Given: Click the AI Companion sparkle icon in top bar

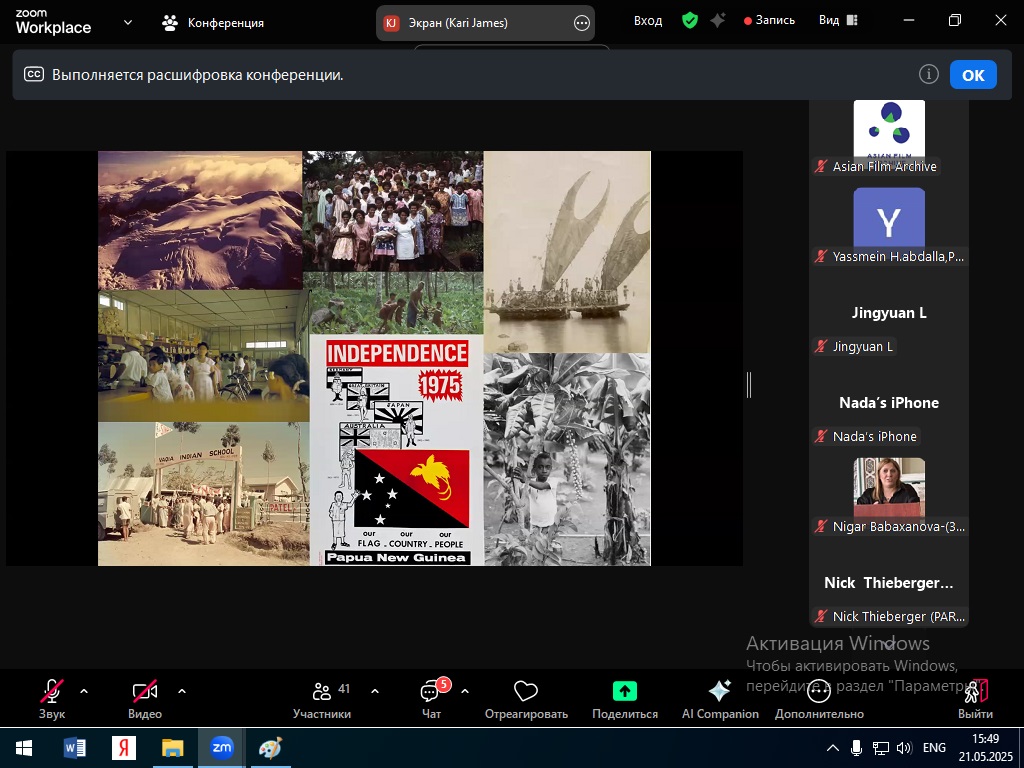Looking at the screenshot, I should point(718,21).
